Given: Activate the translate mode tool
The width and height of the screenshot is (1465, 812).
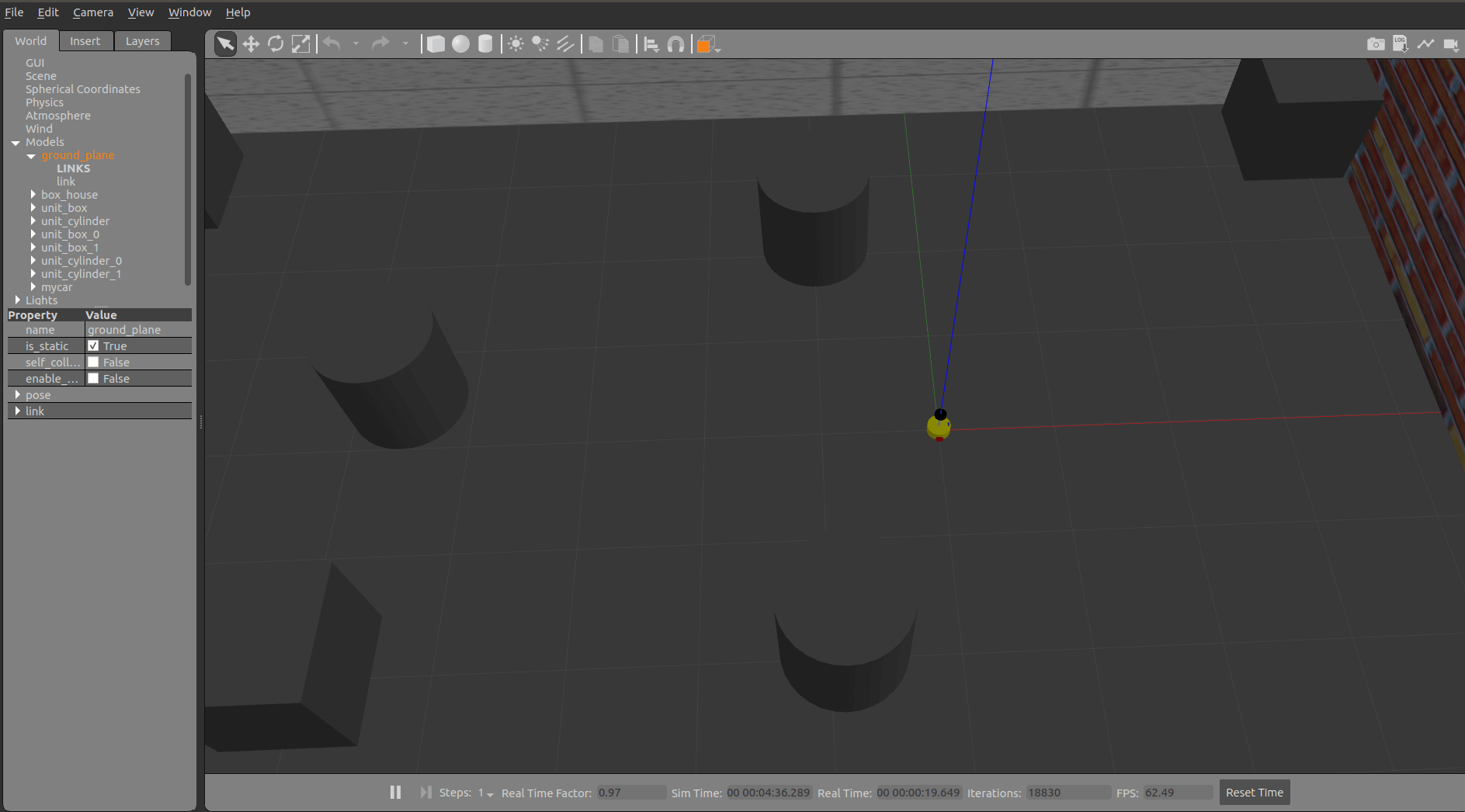Looking at the screenshot, I should point(251,44).
